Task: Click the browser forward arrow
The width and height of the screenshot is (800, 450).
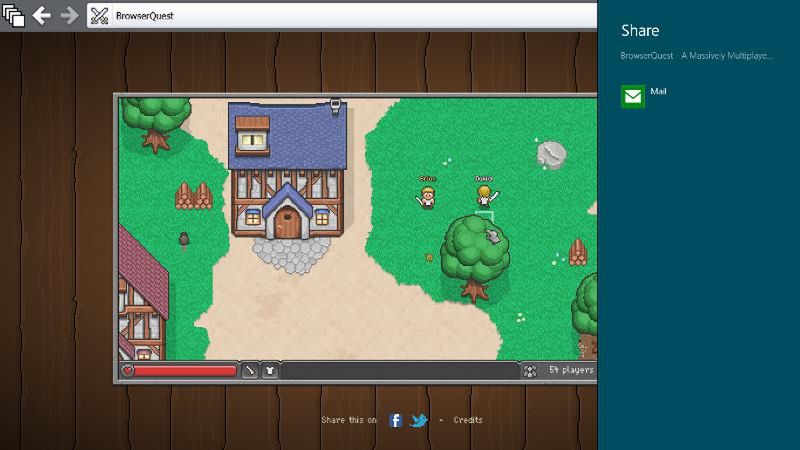Action: (69, 16)
